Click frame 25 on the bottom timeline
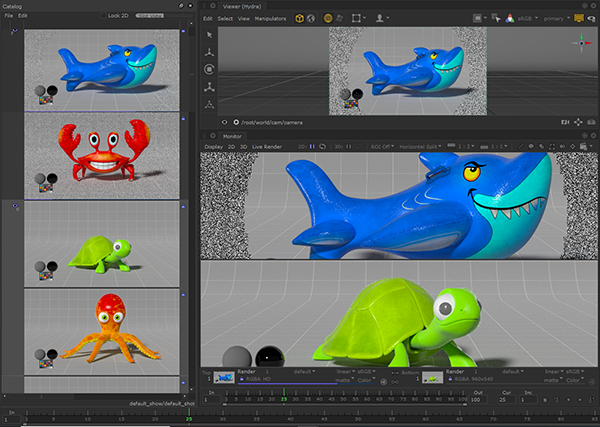 click(x=189, y=419)
